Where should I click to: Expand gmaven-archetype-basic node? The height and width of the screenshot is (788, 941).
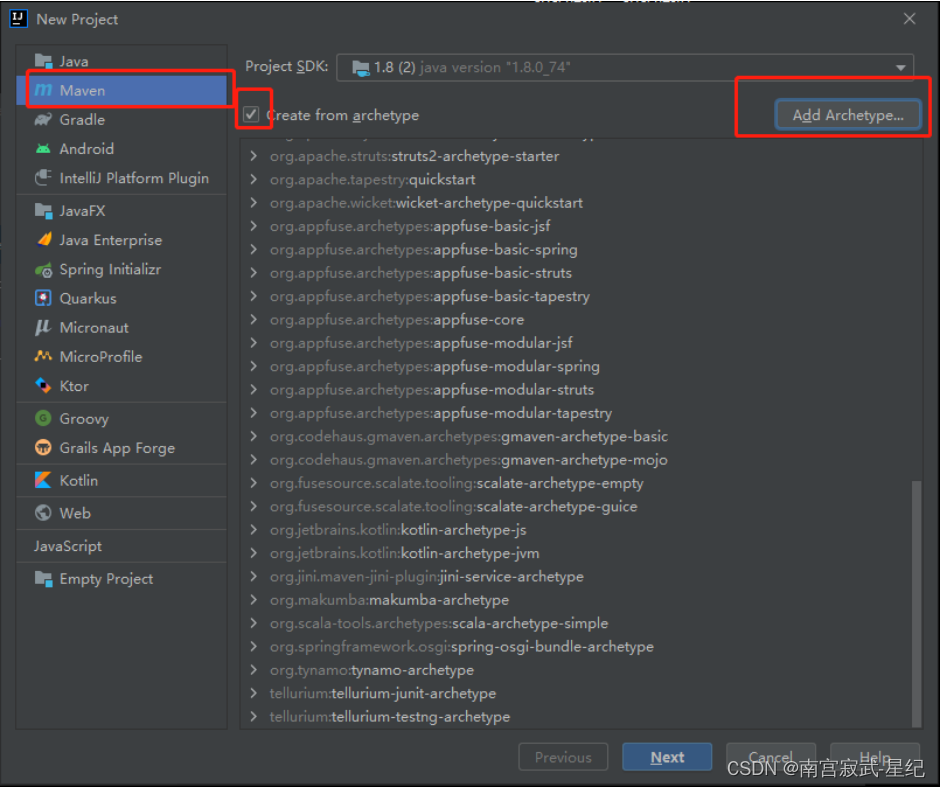pyautogui.click(x=254, y=436)
